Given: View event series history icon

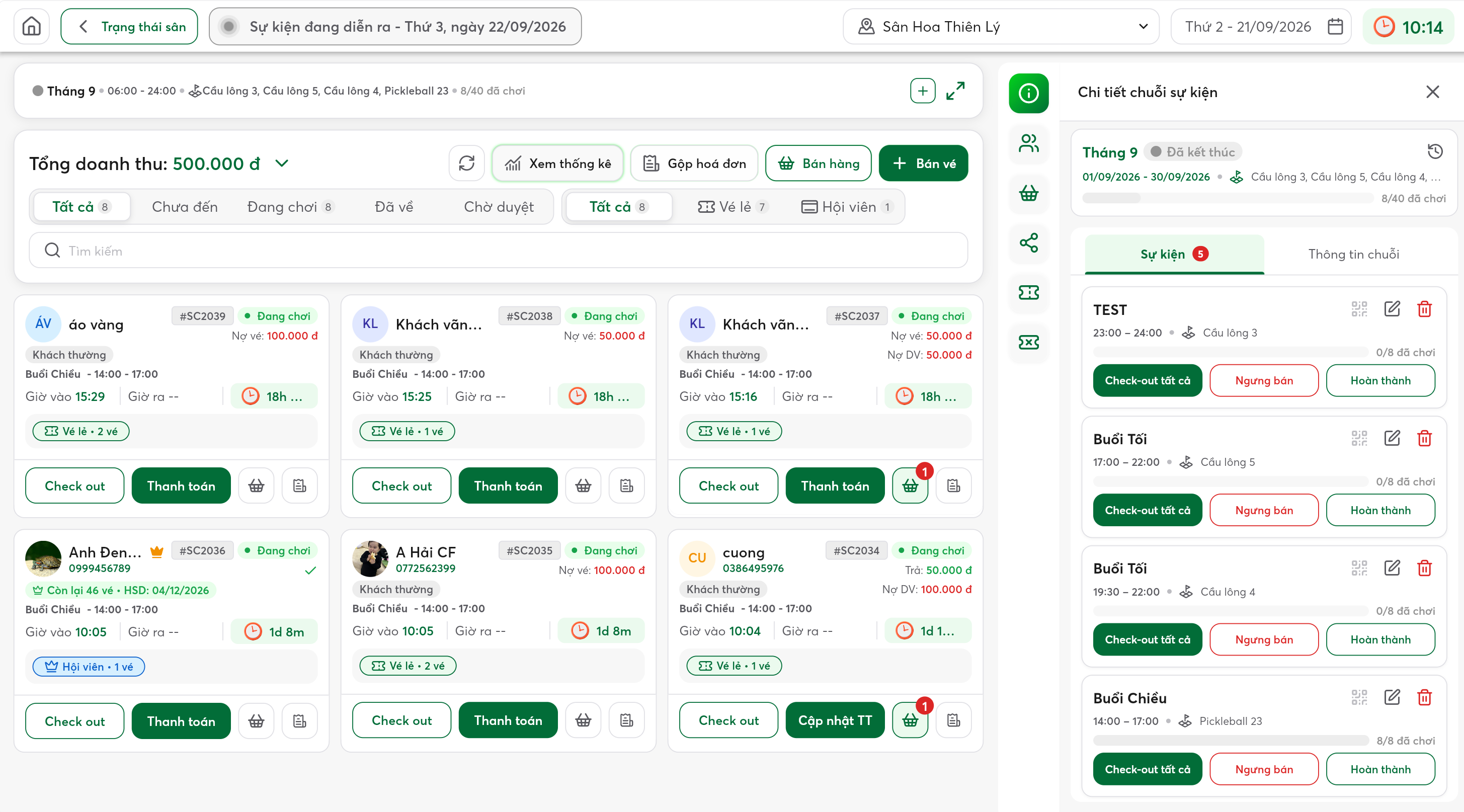Looking at the screenshot, I should pos(1435,151).
